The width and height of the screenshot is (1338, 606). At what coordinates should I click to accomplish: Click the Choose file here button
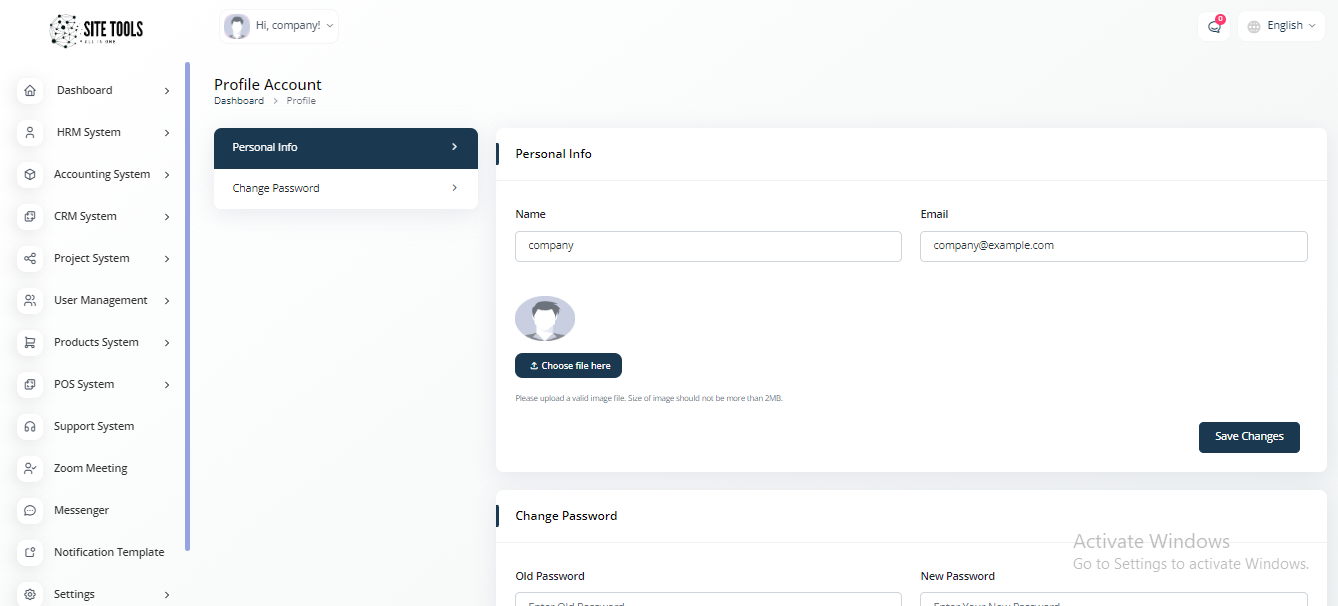click(568, 366)
